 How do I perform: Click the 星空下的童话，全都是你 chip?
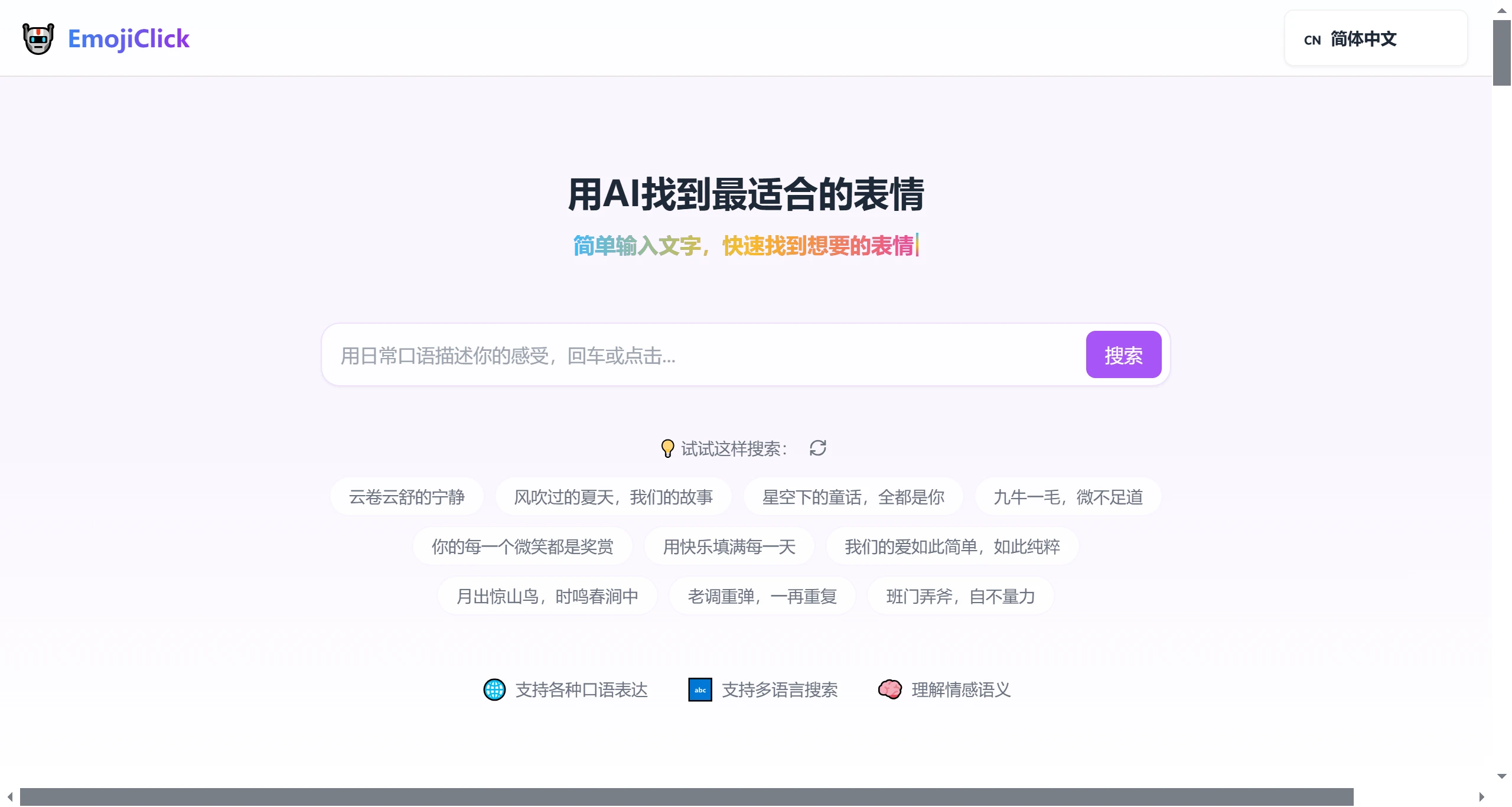853,496
